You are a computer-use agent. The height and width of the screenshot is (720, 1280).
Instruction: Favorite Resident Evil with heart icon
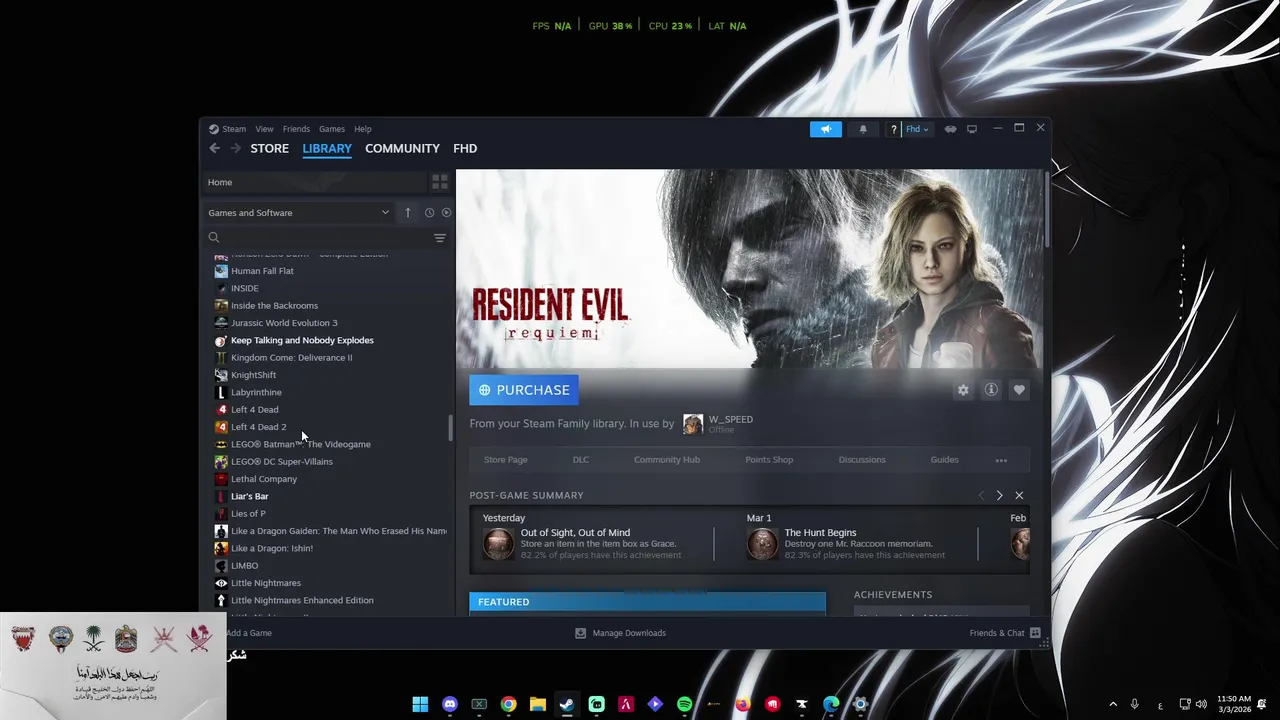pyautogui.click(x=1019, y=390)
